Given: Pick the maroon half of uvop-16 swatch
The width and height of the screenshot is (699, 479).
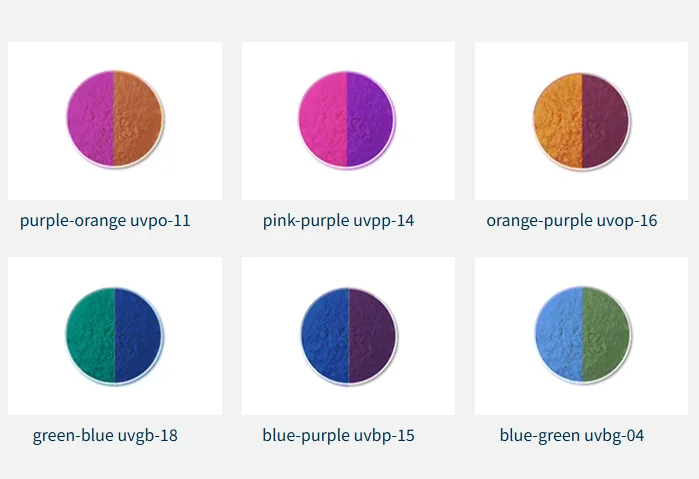Looking at the screenshot, I should (x=605, y=121).
